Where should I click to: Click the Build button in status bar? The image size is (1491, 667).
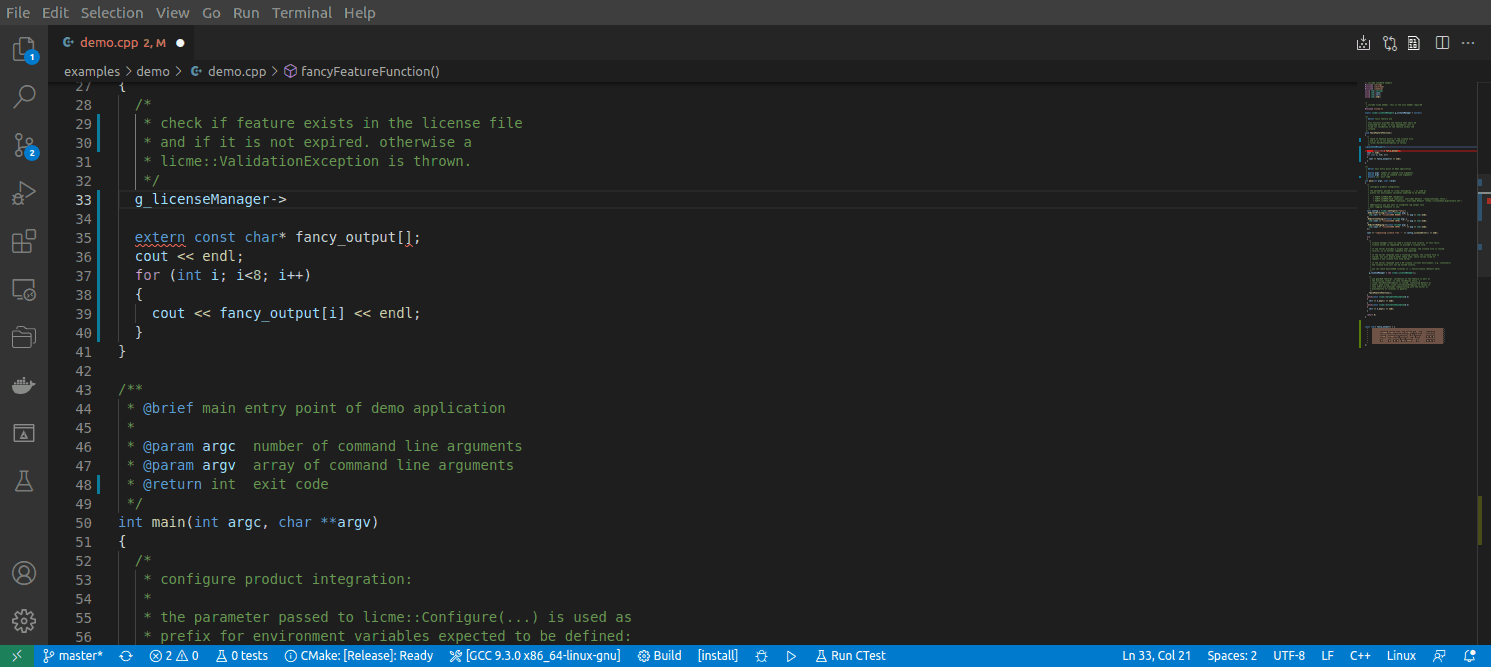pyautogui.click(x=660, y=656)
